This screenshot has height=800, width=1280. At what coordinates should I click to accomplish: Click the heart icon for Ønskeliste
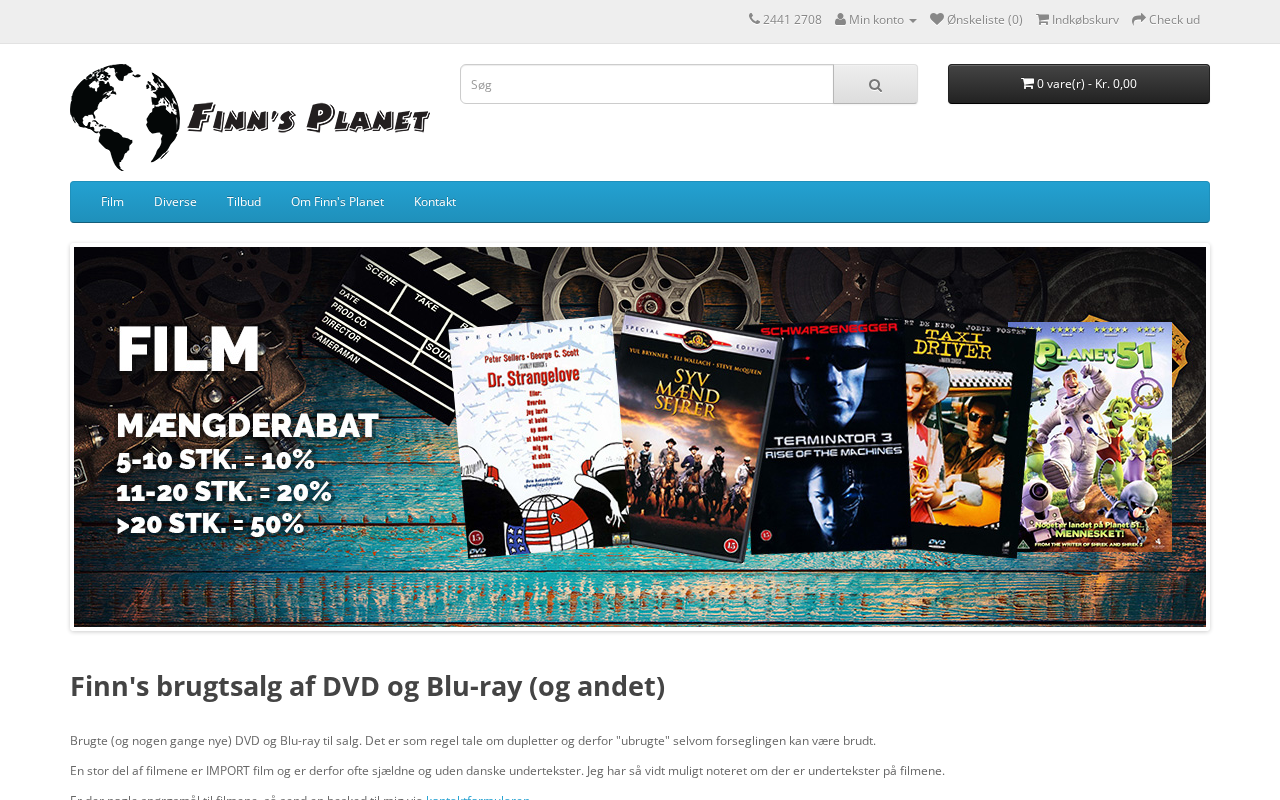point(937,19)
